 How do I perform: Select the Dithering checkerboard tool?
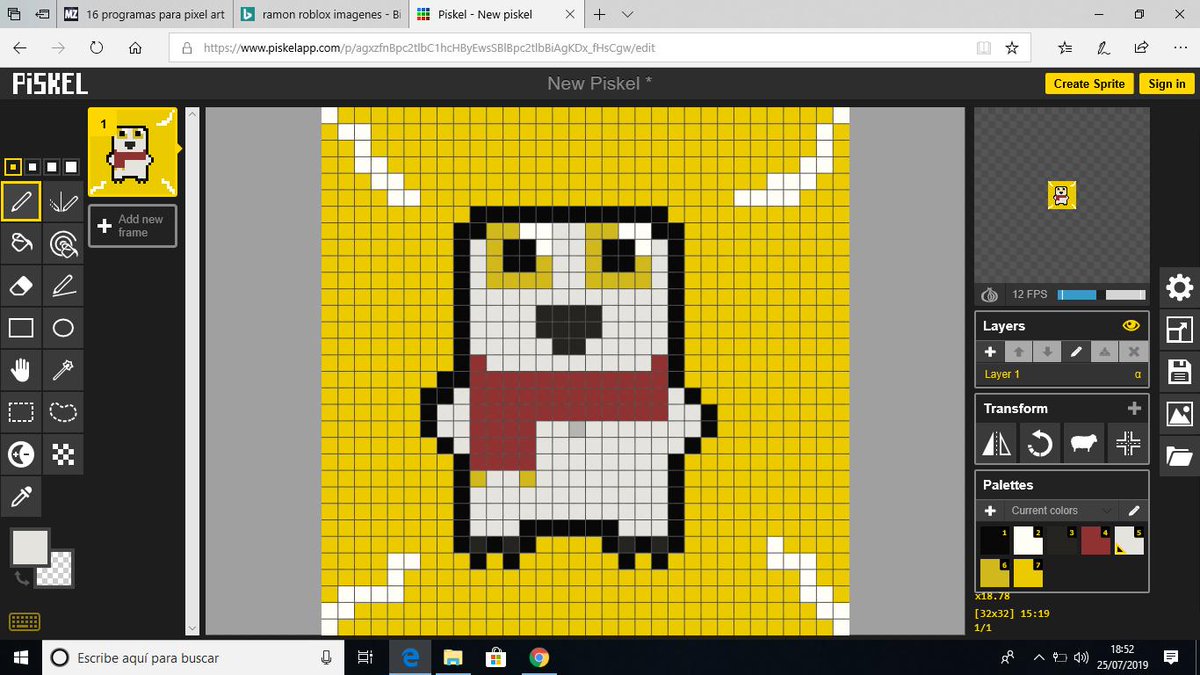pyautogui.click(x=63, y=455)
